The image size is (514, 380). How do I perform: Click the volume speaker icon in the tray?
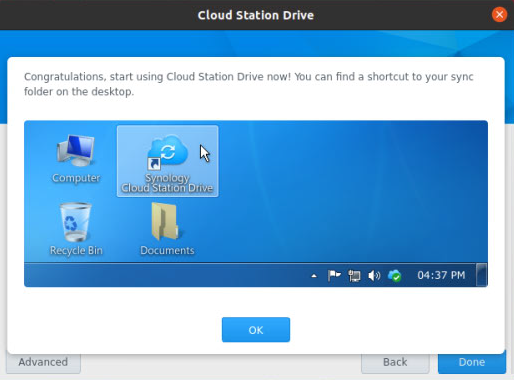point(374,276)
